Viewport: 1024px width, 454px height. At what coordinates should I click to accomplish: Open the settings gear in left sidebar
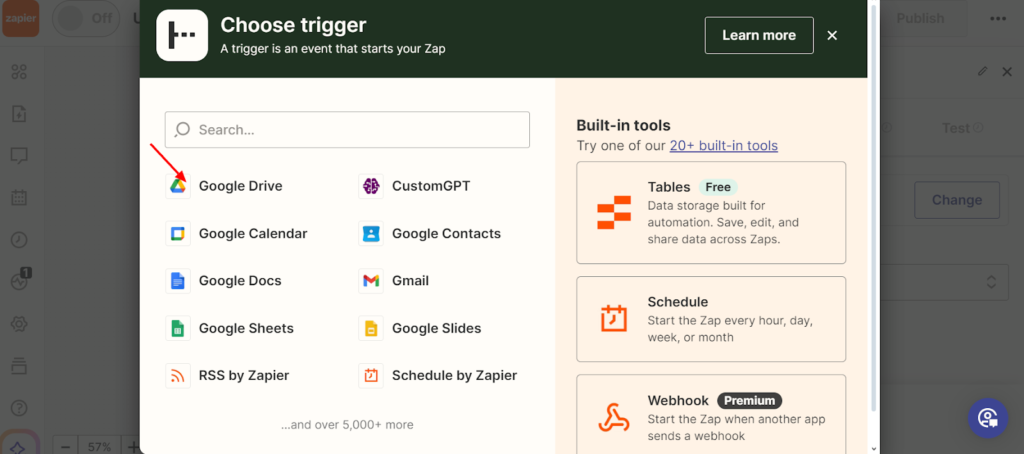[19, 324]
